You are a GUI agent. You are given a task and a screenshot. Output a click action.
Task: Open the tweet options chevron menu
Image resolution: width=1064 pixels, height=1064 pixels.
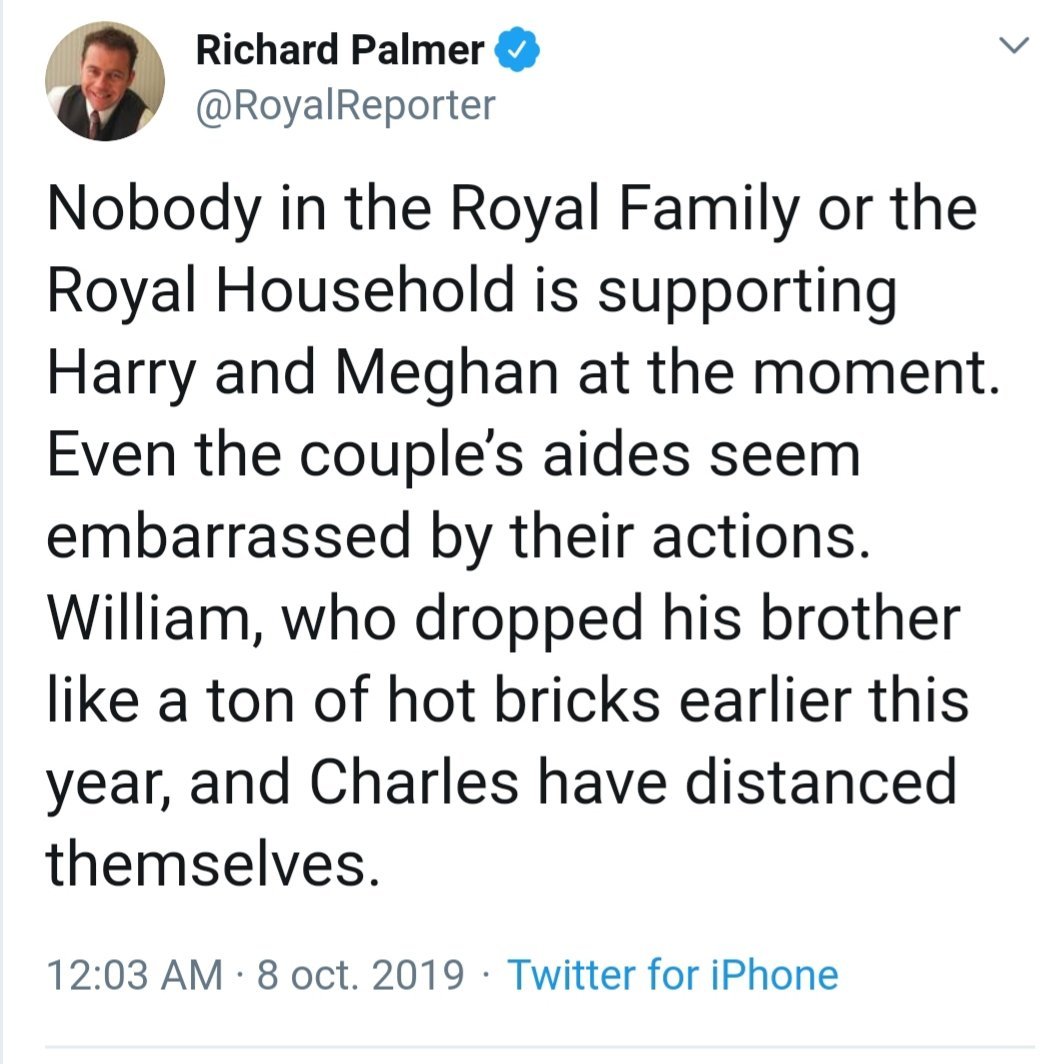[1014, 46]
